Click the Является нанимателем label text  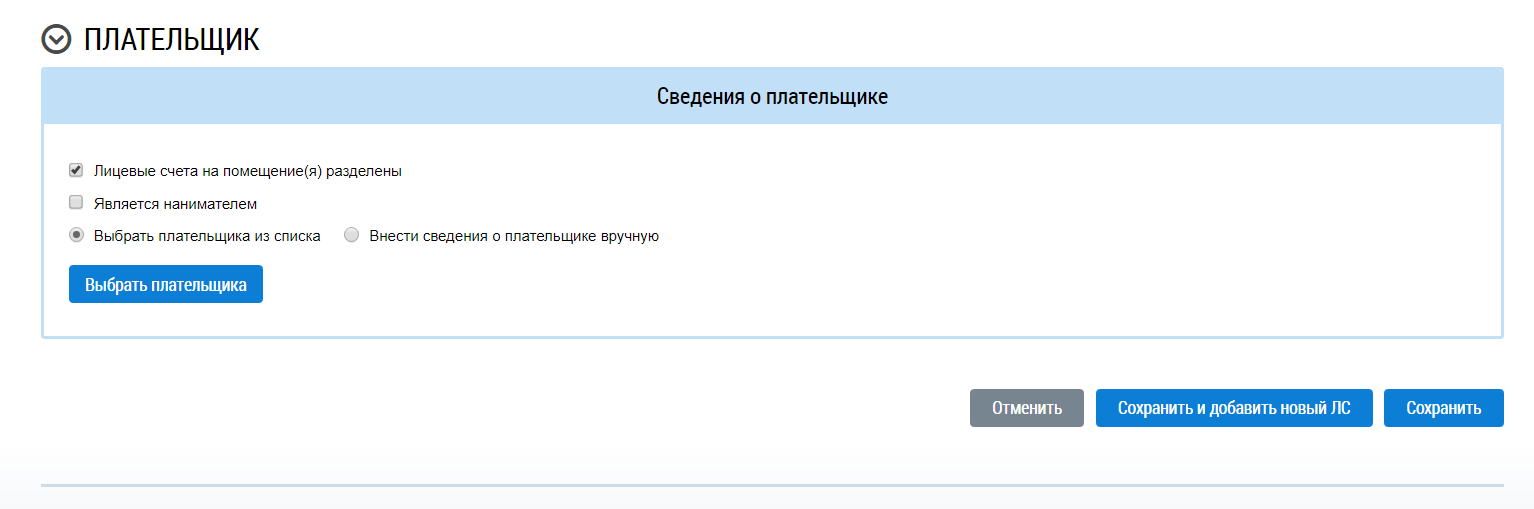175,204
